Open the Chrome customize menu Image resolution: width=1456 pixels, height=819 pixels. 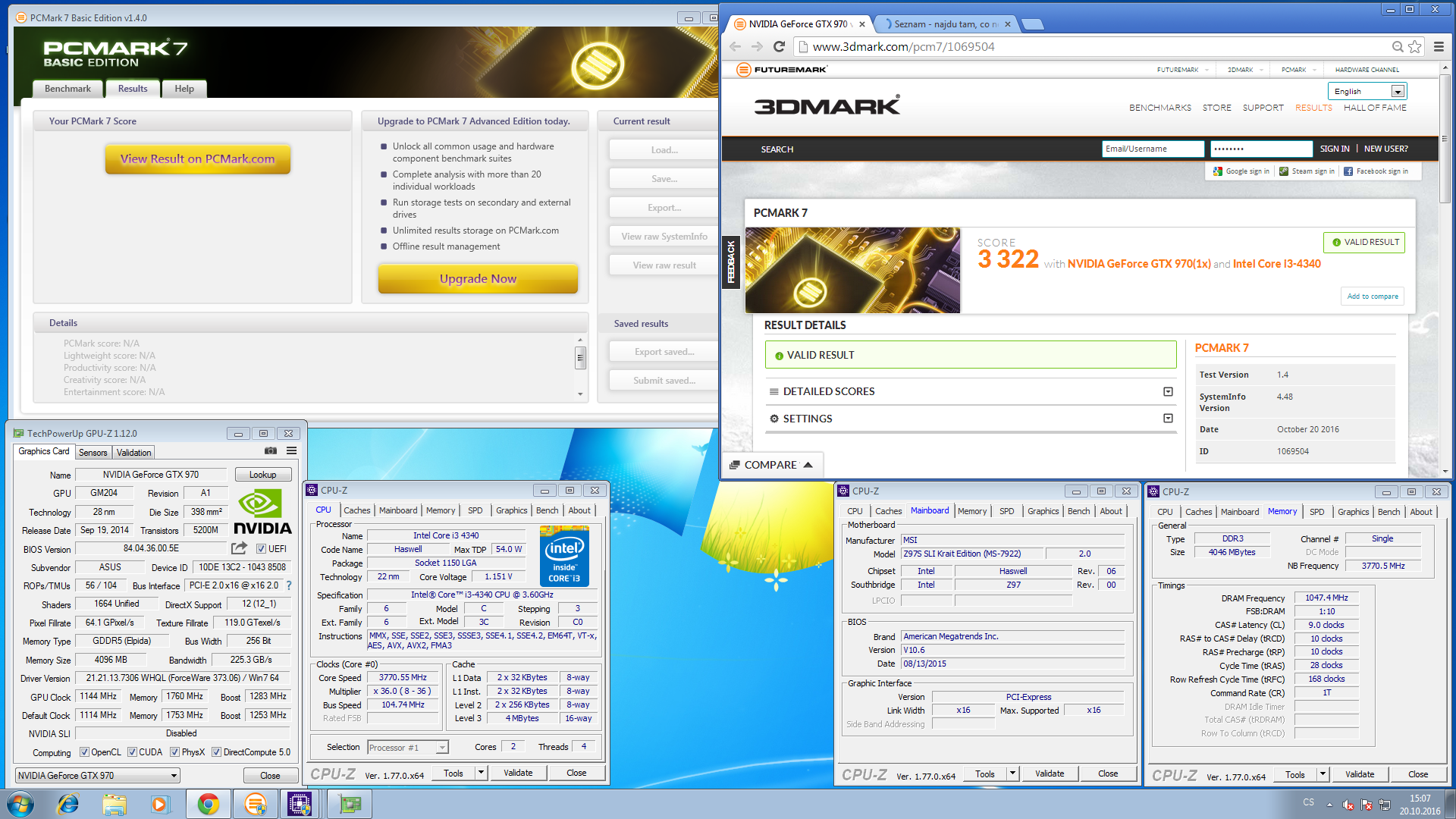pos(1439,46)
